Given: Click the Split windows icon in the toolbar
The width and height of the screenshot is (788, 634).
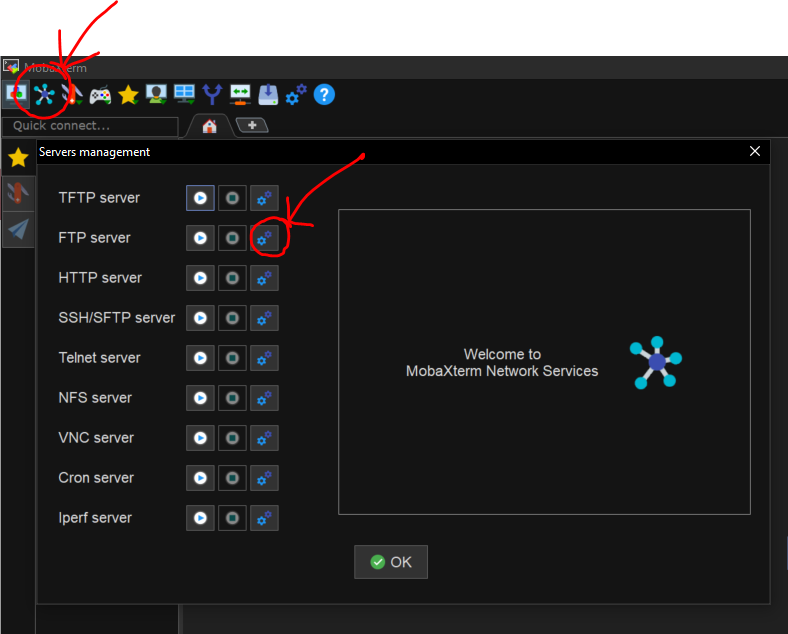Looking at the screenshot, I should tap(184, 94).
